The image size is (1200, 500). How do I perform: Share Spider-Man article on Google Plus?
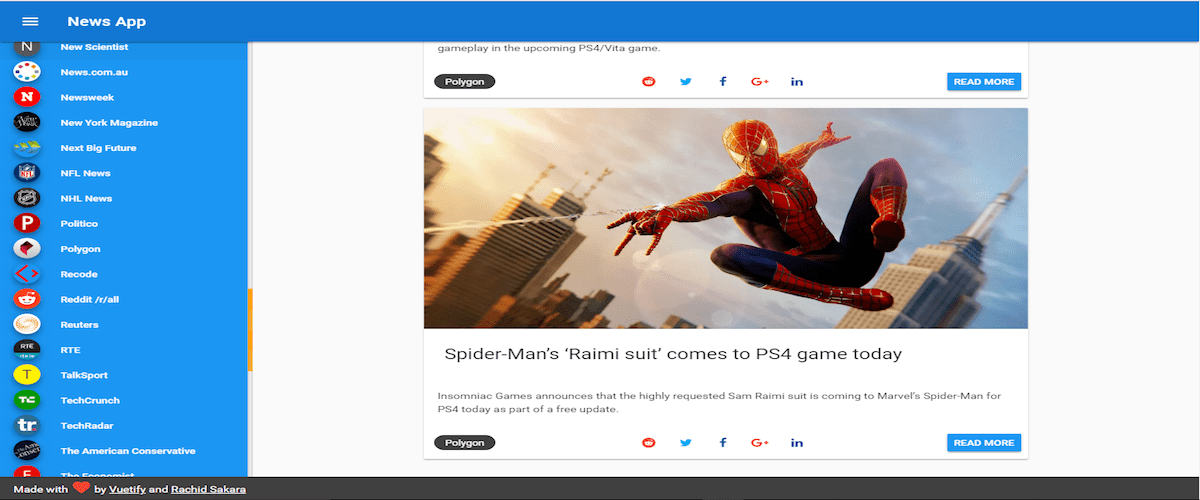coord(760,442)
